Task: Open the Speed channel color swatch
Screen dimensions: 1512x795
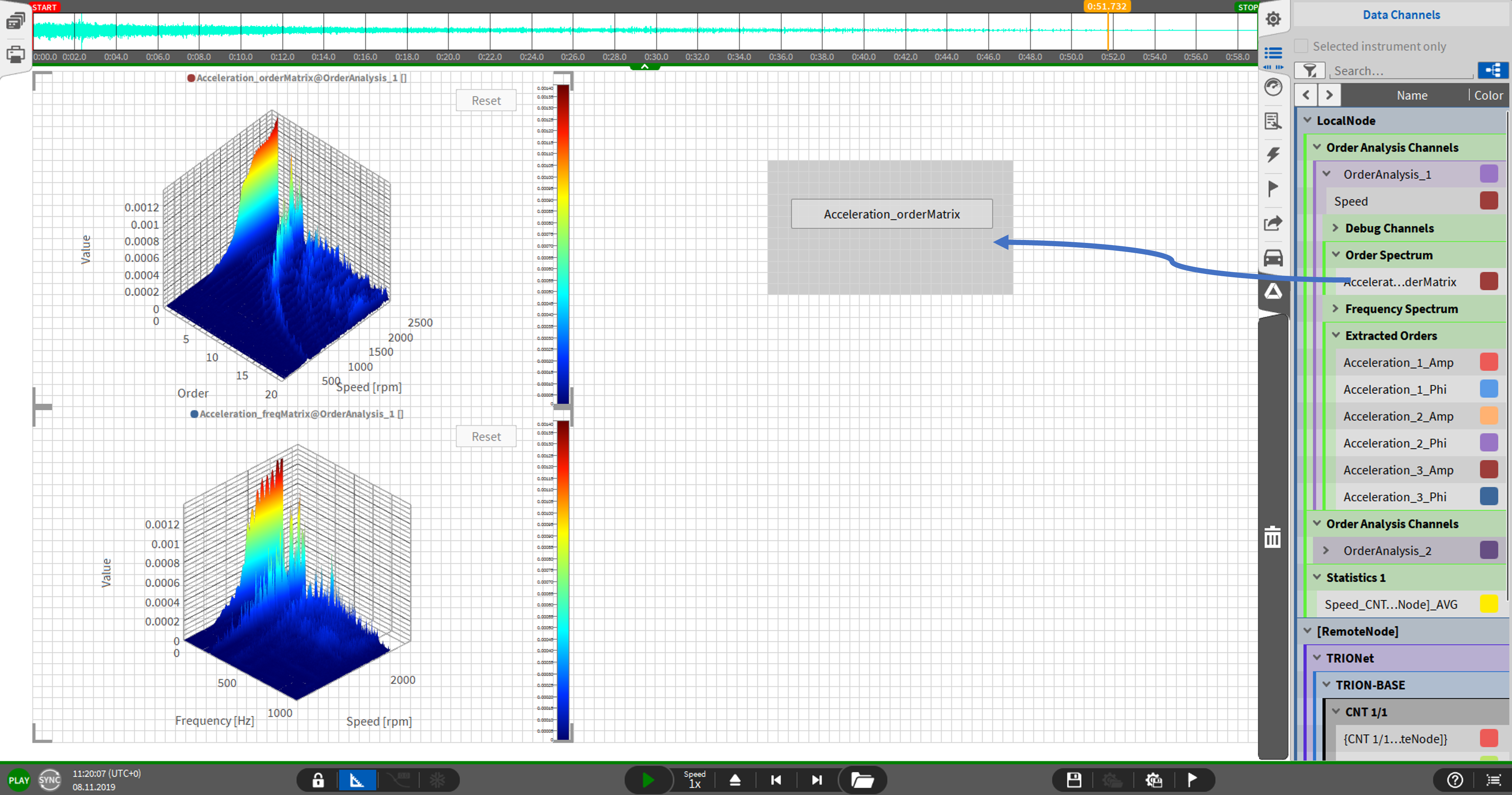Action: (x=1489, y=201)
